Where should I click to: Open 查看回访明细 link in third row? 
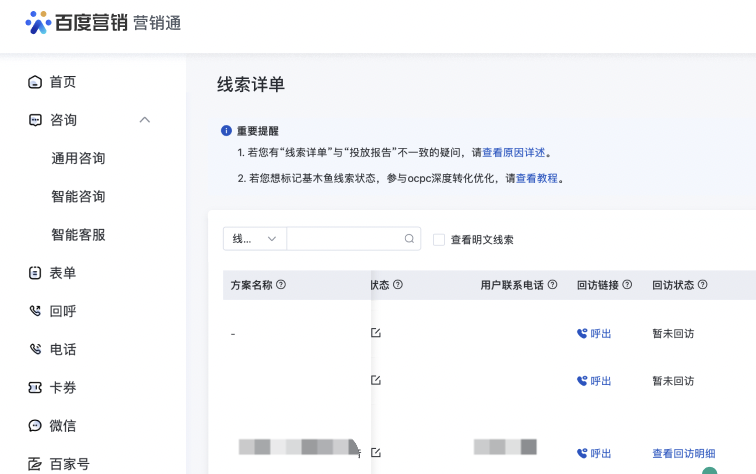pos(684,453)
